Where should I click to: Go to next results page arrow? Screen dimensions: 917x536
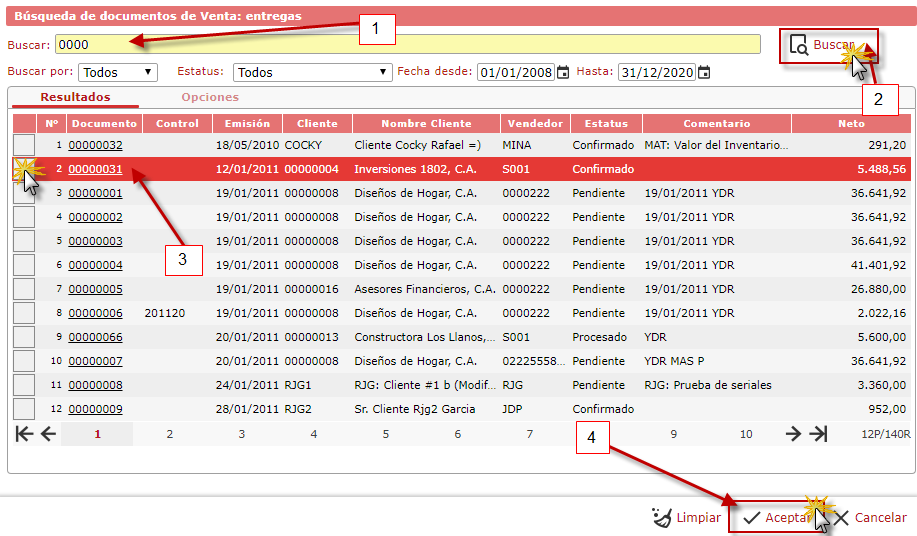(x=793, y=433)
